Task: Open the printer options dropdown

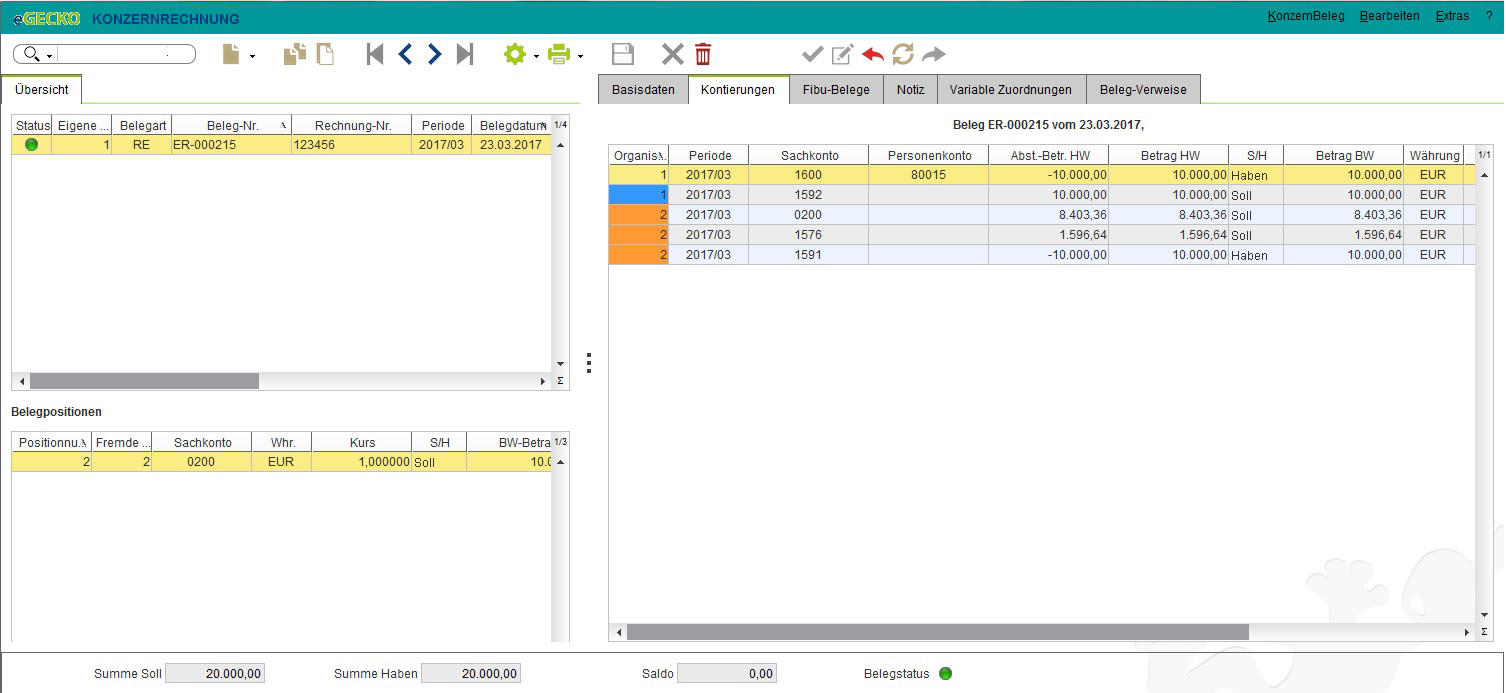Action: point(580,56)
